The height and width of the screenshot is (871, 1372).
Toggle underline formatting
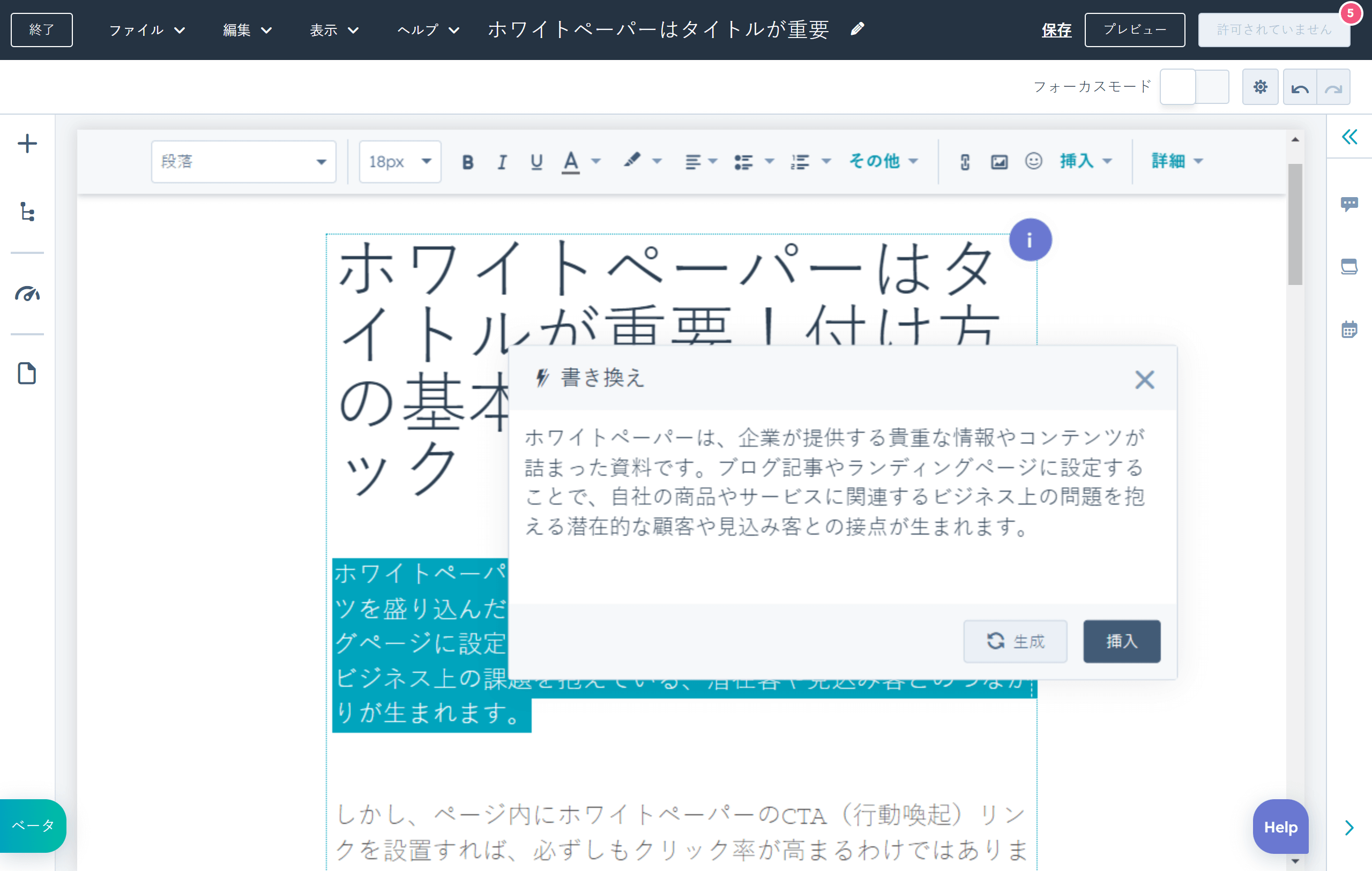[536, 162]
